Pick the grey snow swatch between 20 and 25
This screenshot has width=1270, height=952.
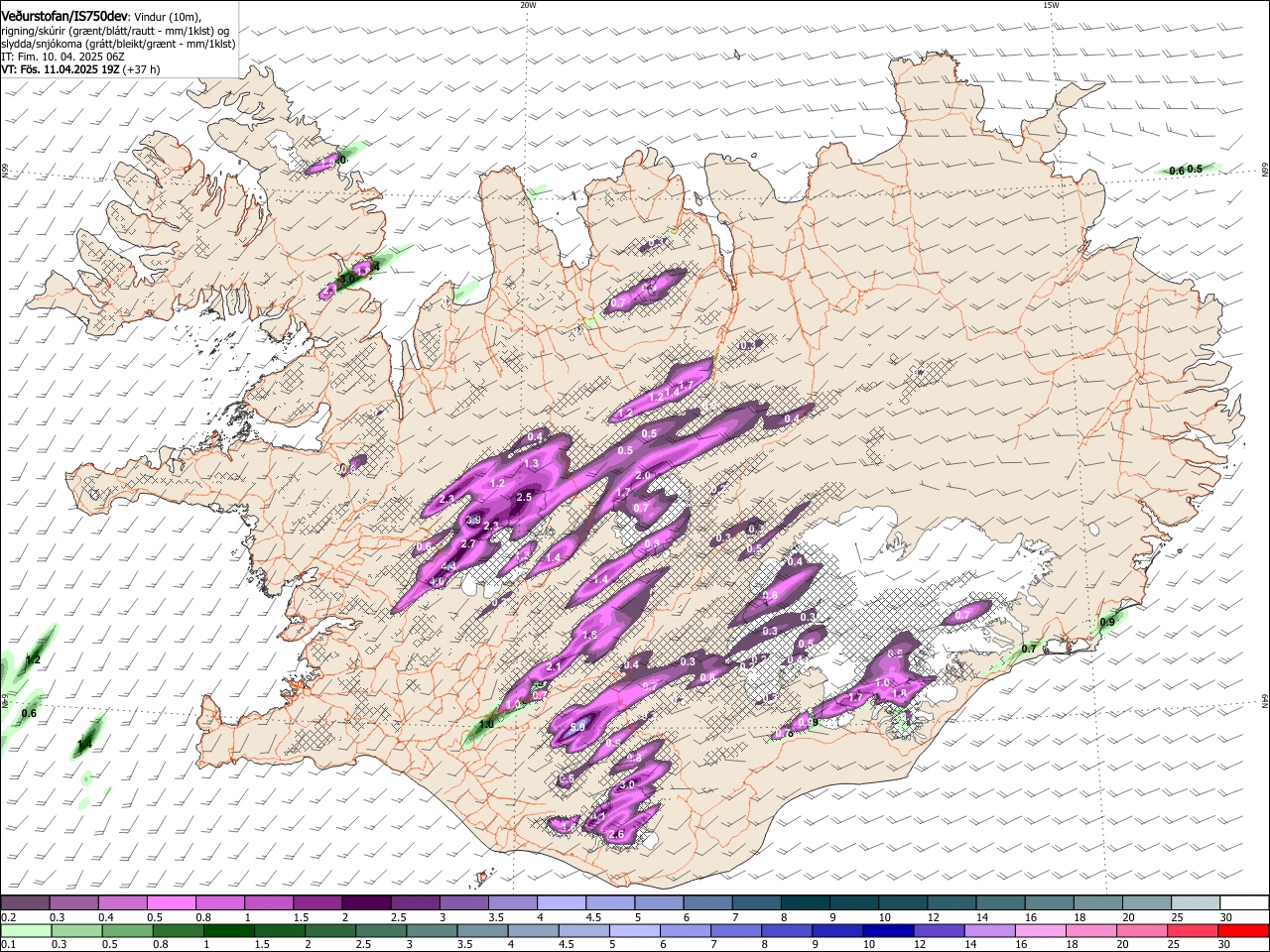(1147, 902)
